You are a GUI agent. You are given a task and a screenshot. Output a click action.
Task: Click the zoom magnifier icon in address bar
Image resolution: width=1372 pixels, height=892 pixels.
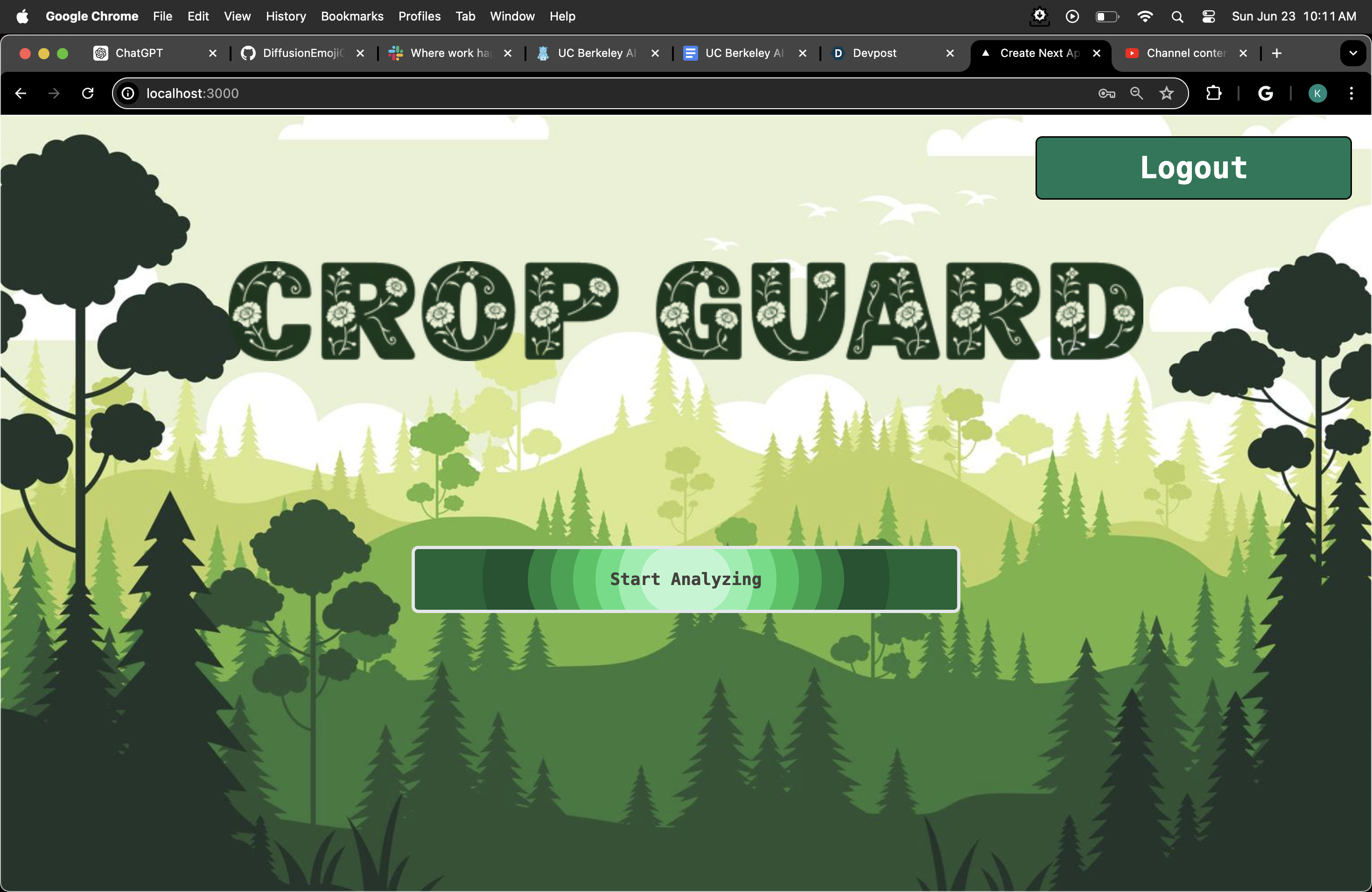point(1136,93)
